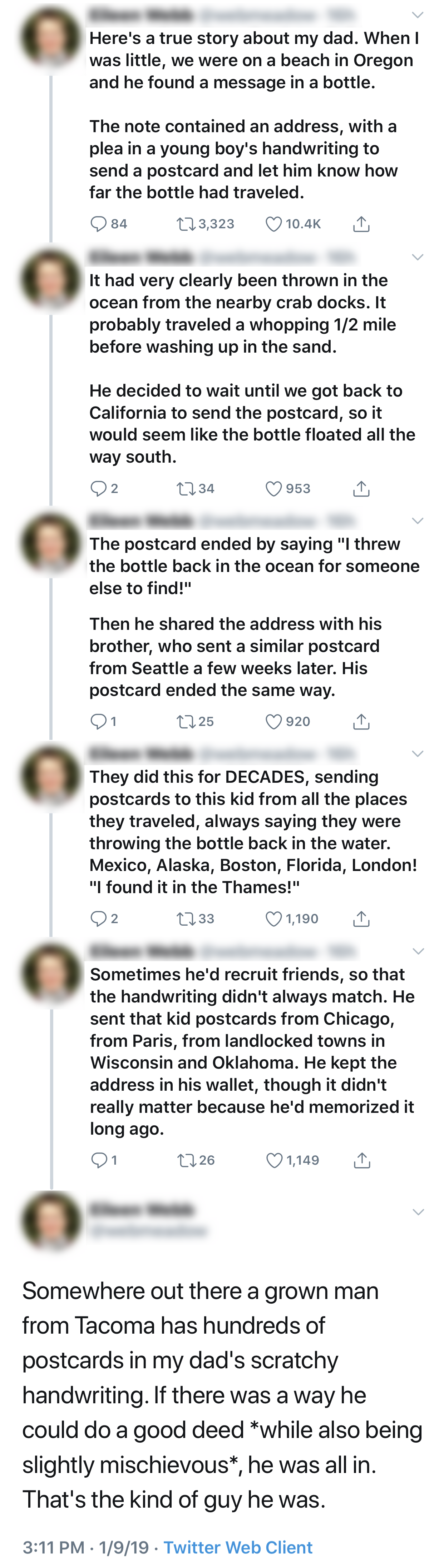Viewport: 444px width, 1568px height.
Task: Click the 3:11 PM 1/9/19 timestamp
Action: coord(85,1547)
